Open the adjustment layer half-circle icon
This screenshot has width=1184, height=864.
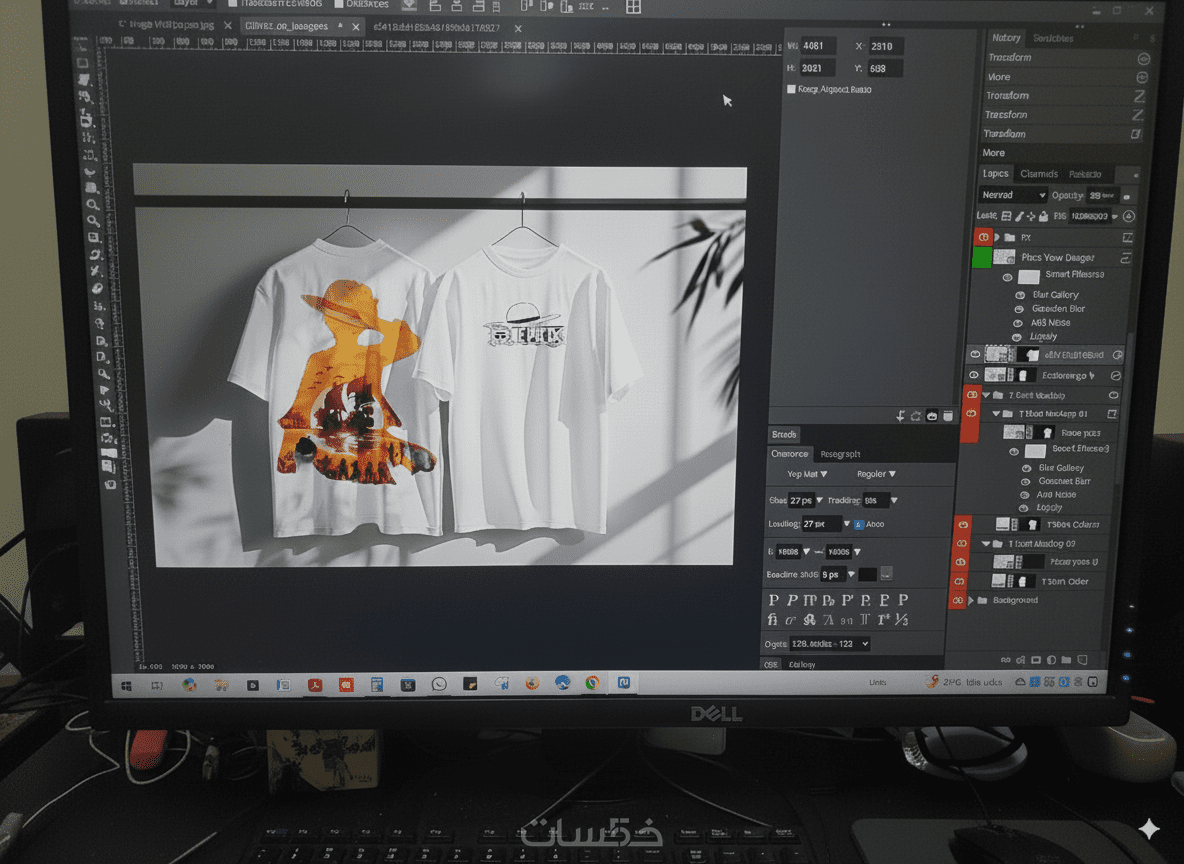coord(1051,659)
